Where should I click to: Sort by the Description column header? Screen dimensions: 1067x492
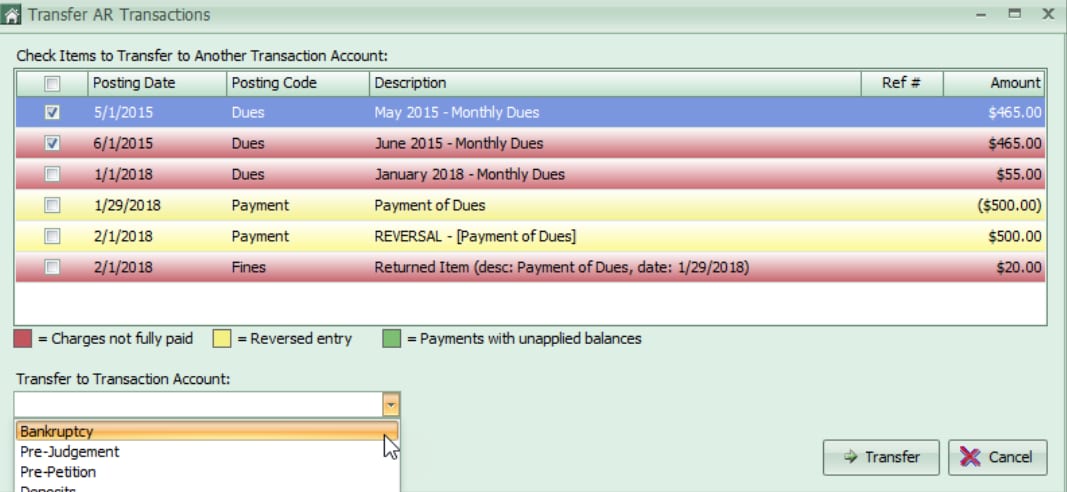[615, 83]
